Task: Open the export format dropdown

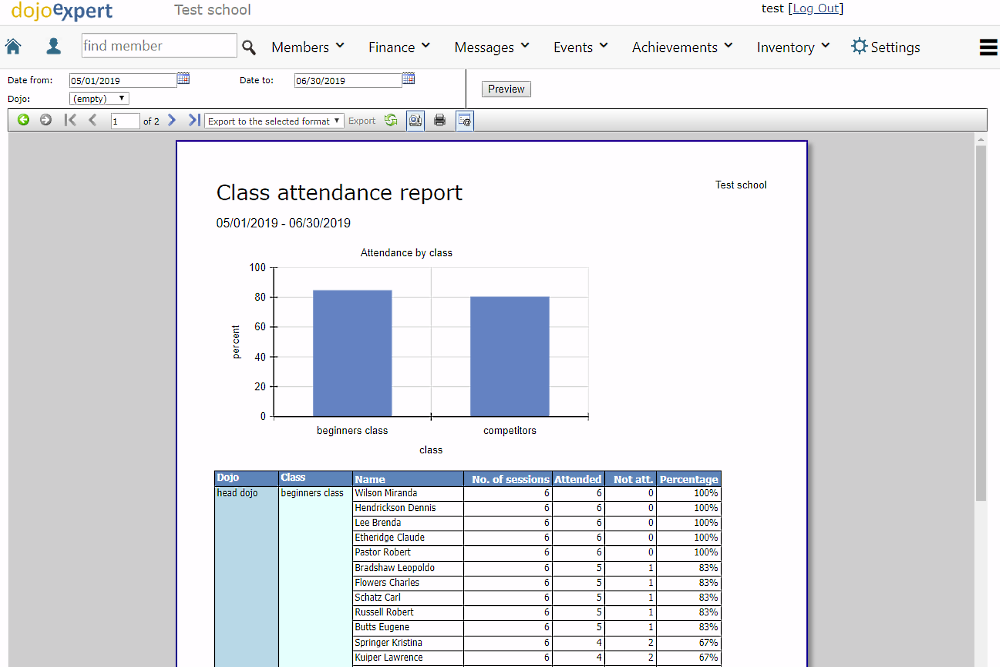Action: coord(274,121)
